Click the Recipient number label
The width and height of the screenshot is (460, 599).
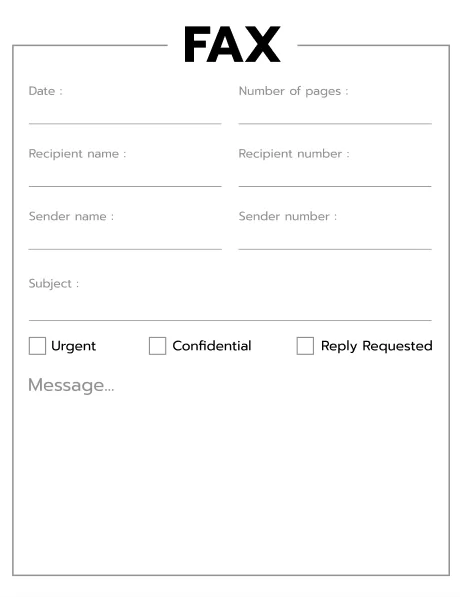pos(294,154)
